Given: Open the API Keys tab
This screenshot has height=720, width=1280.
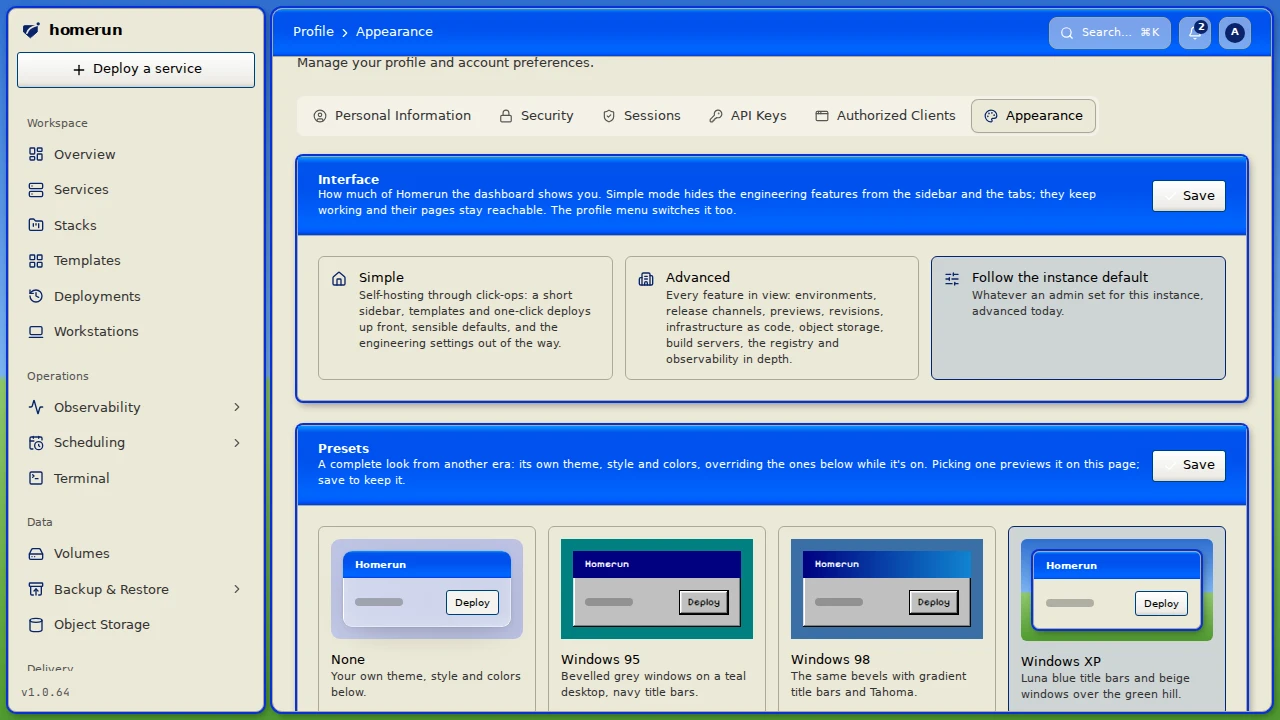Looking at the screenshot, I should (x=748, y=116).
